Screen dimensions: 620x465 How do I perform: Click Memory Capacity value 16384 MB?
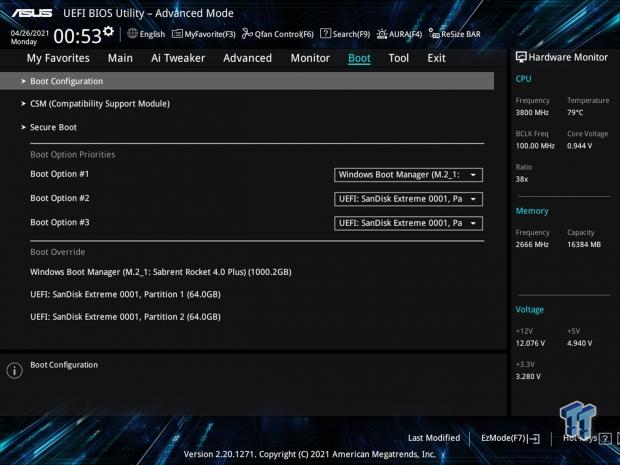point(584,244)
